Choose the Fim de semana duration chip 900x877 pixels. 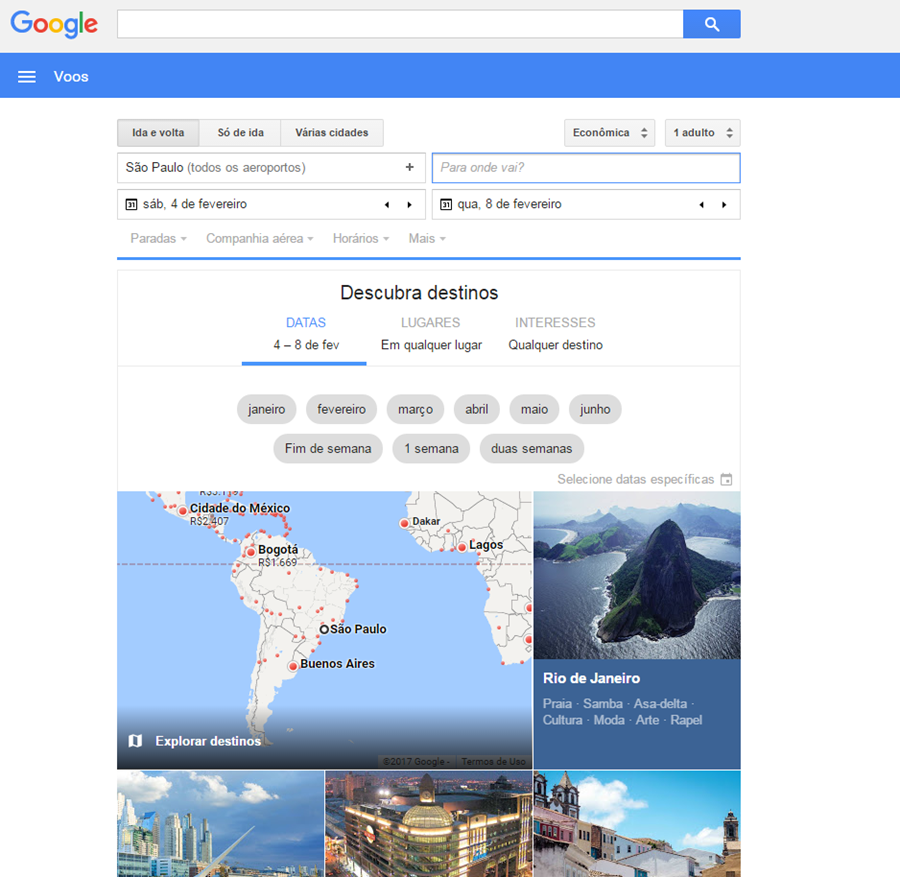click(328, 449)
